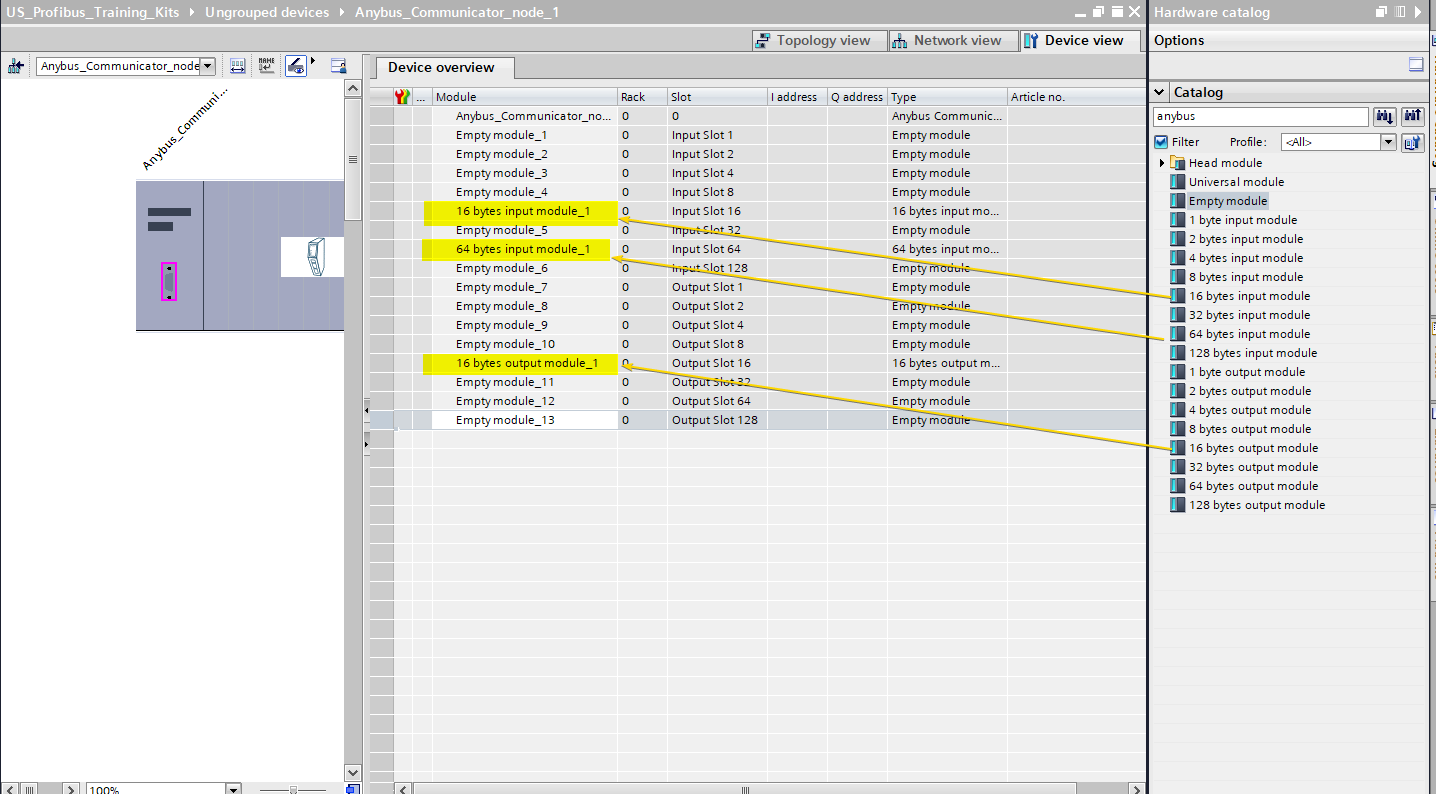Click the 2 bytes output module icon
The image size is (1436, 794).
click(1178, 391)
